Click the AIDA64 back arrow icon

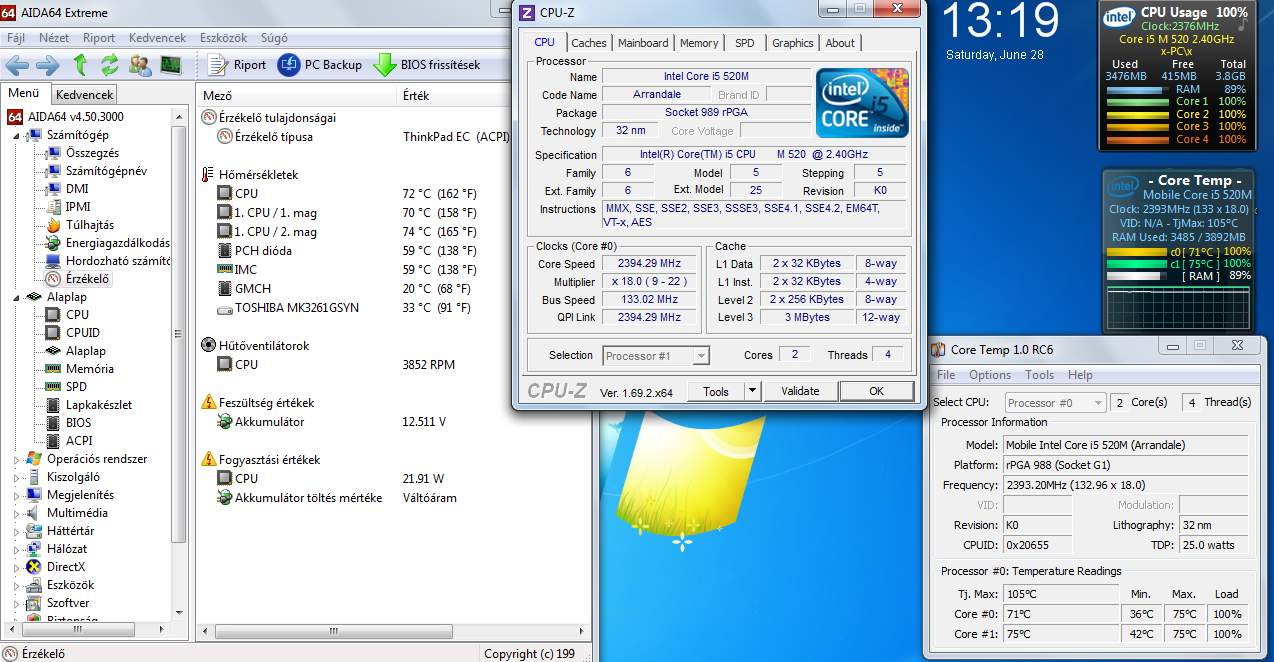[17, 65]
